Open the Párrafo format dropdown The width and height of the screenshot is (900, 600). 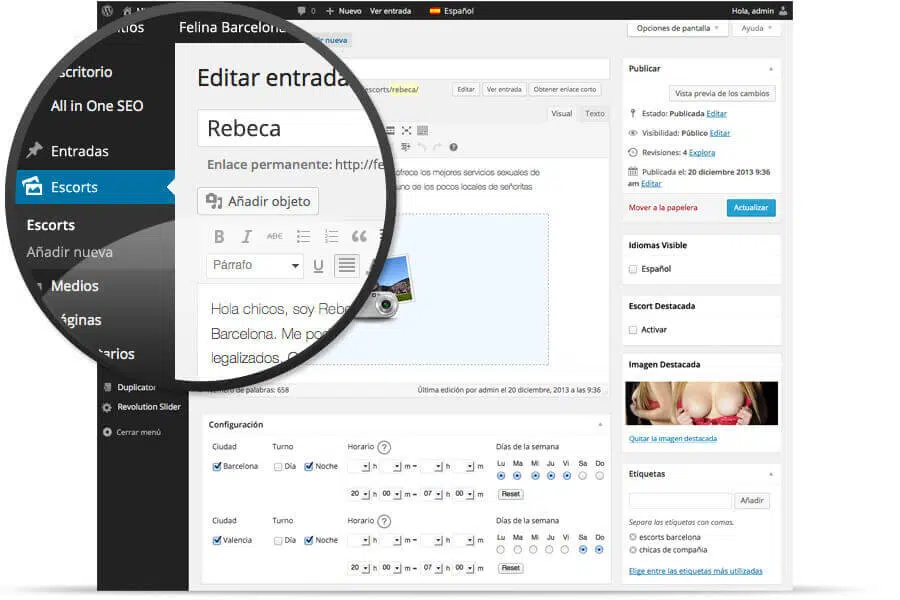pyautogui.click(x=254, y=265)
